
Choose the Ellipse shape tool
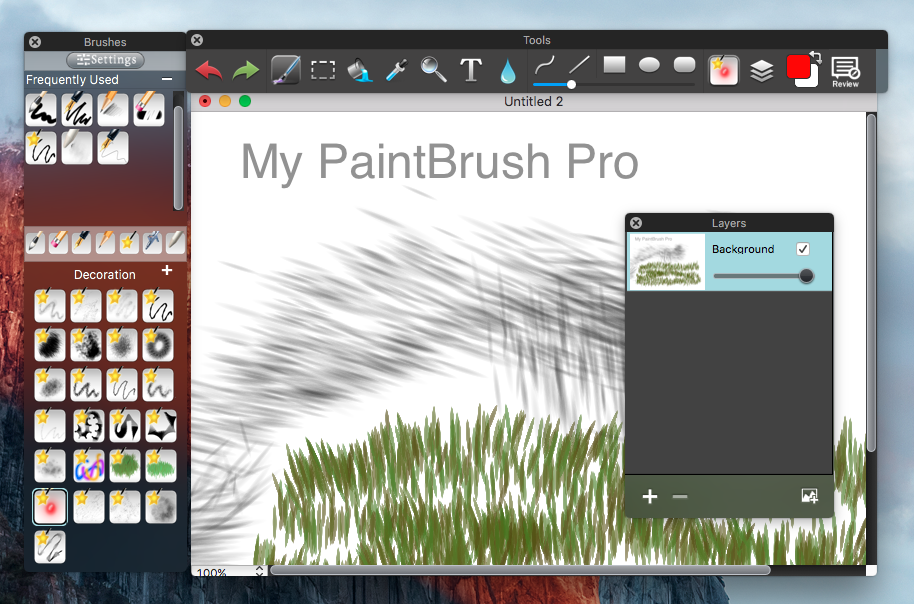(x=649, y=65)
